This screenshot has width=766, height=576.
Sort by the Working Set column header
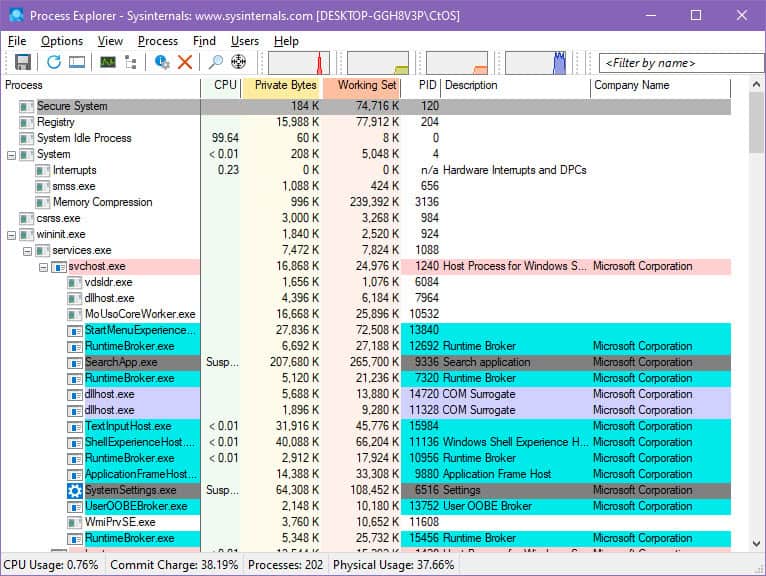click(x=362, y=85)
